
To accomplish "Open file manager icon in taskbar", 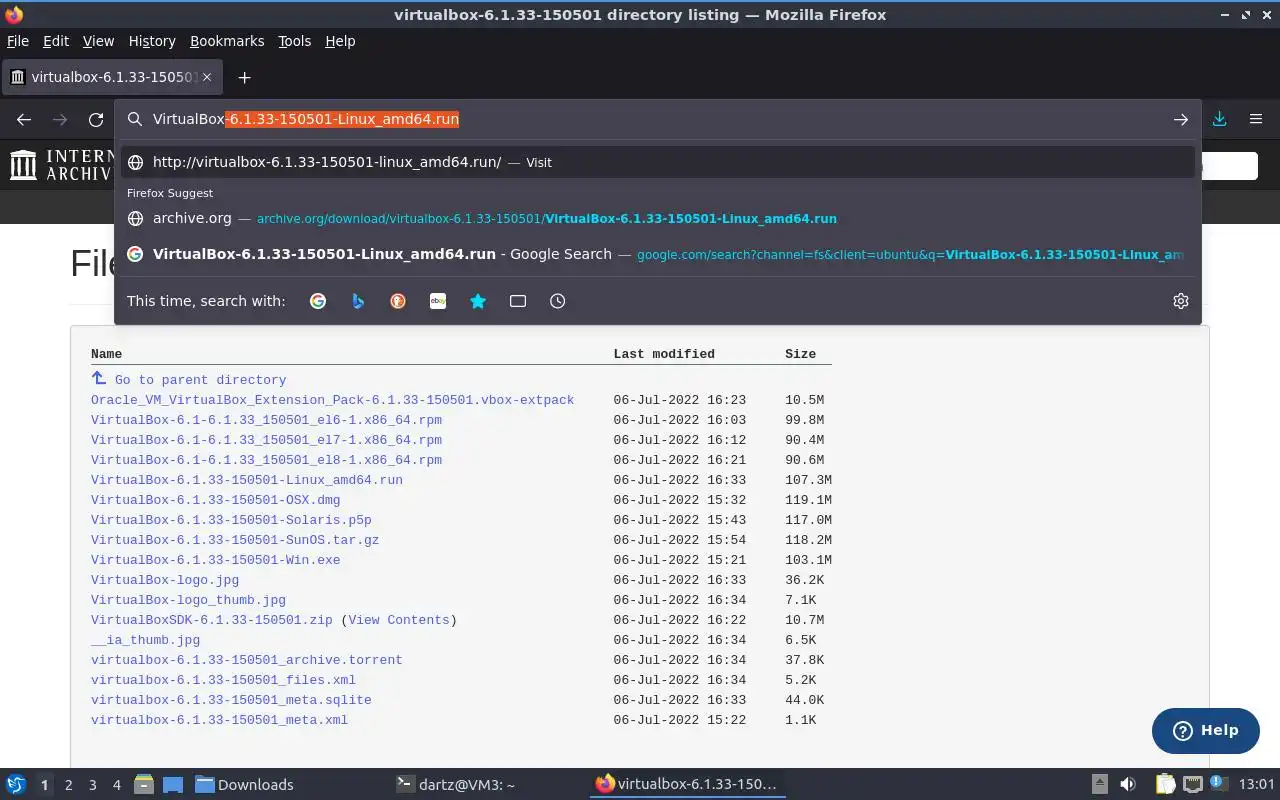I will coord(144,784).
